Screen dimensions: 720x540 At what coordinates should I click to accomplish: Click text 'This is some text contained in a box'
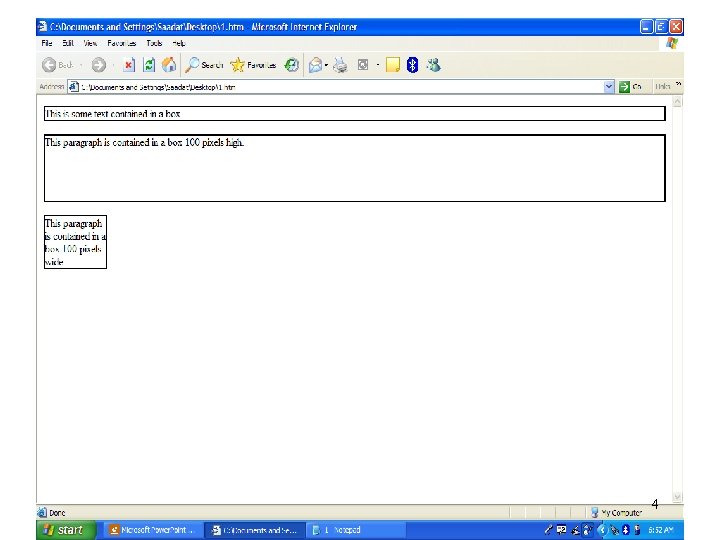click(x=113, y=114)
